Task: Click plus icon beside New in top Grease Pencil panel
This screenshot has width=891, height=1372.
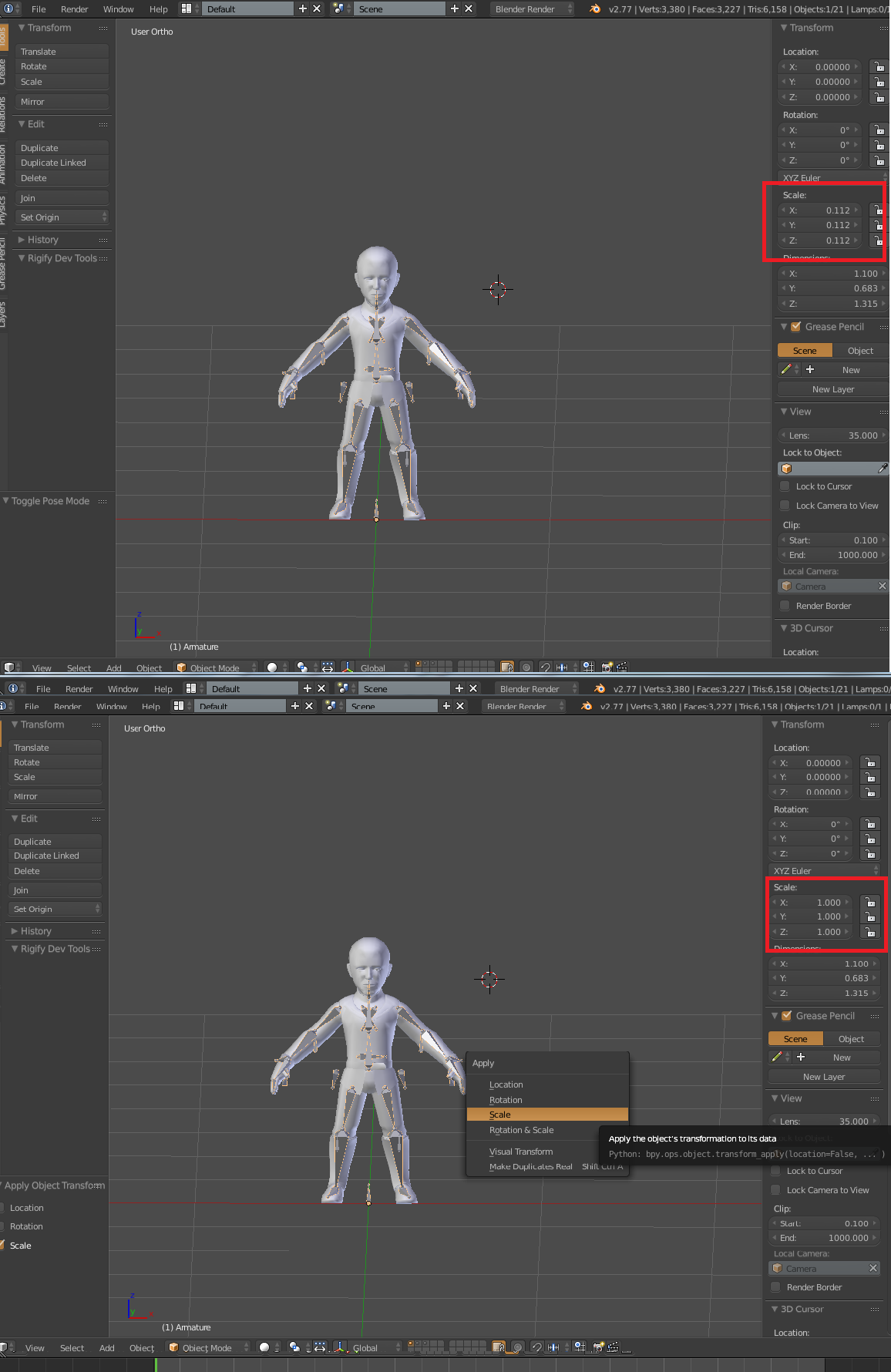Action: 810,369
